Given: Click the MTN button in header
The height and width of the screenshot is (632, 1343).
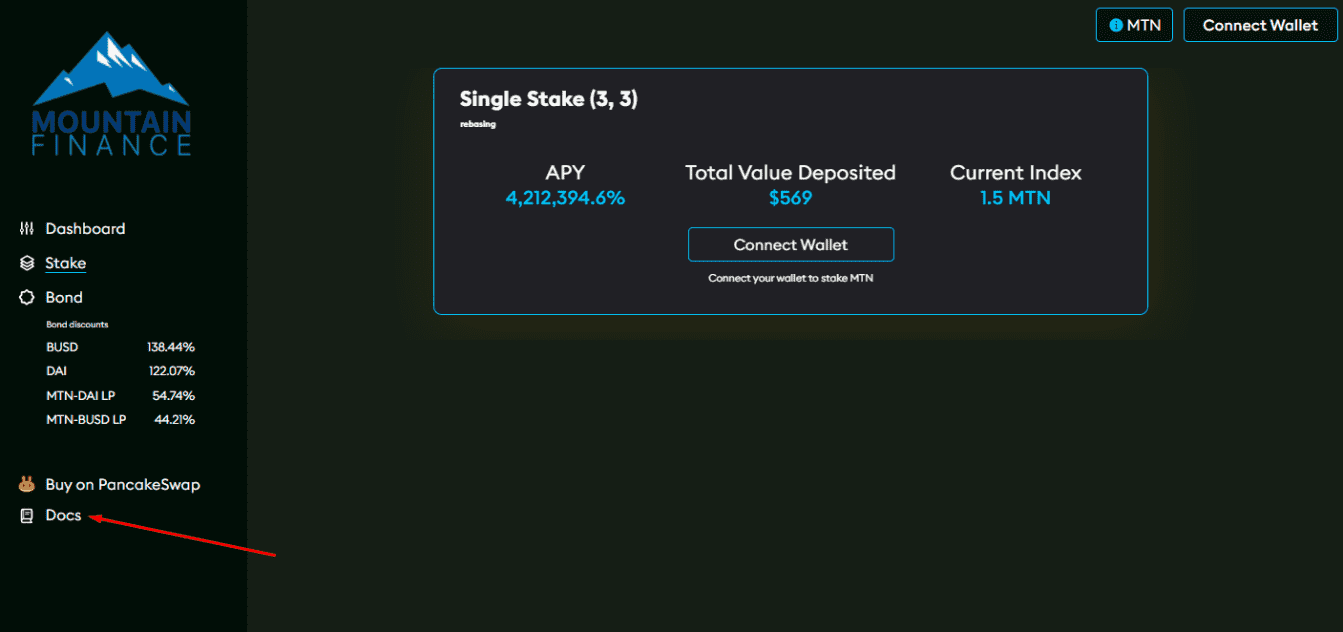Looking at the screenshot, I should (1134, 25).
